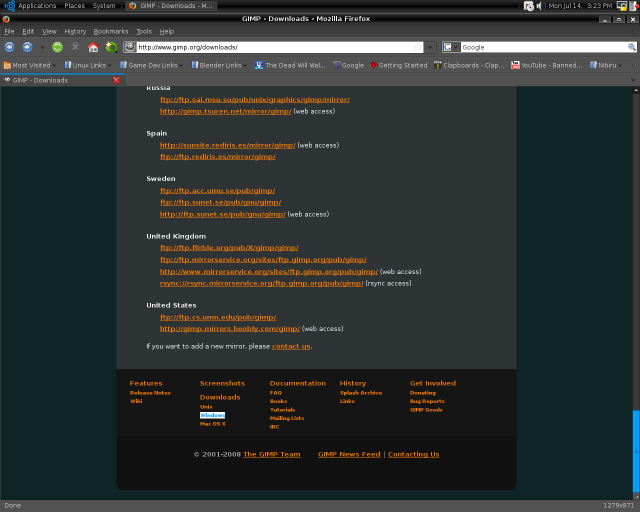Screen dimensions: 640x512
Task: Open ftp.flirble.org UK mirror link
Action: click(229, 248)
